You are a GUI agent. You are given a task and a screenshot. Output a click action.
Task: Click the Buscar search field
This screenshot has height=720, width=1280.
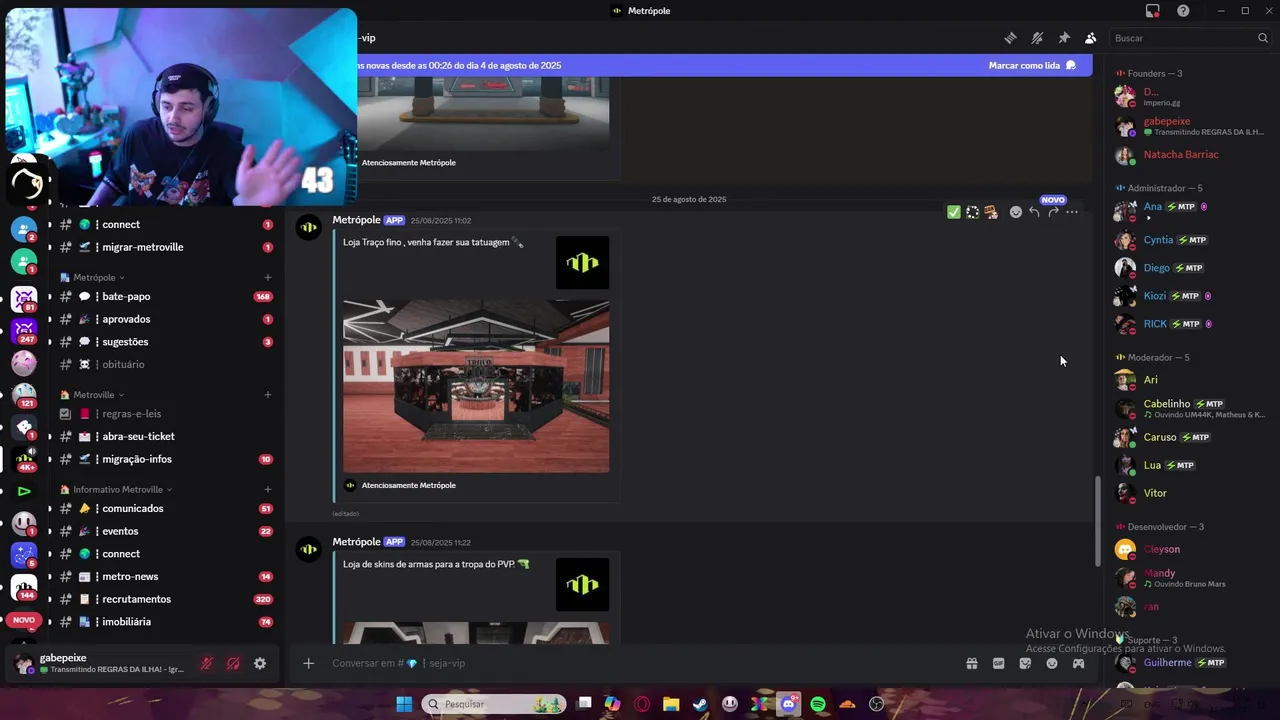(1190, 38)
